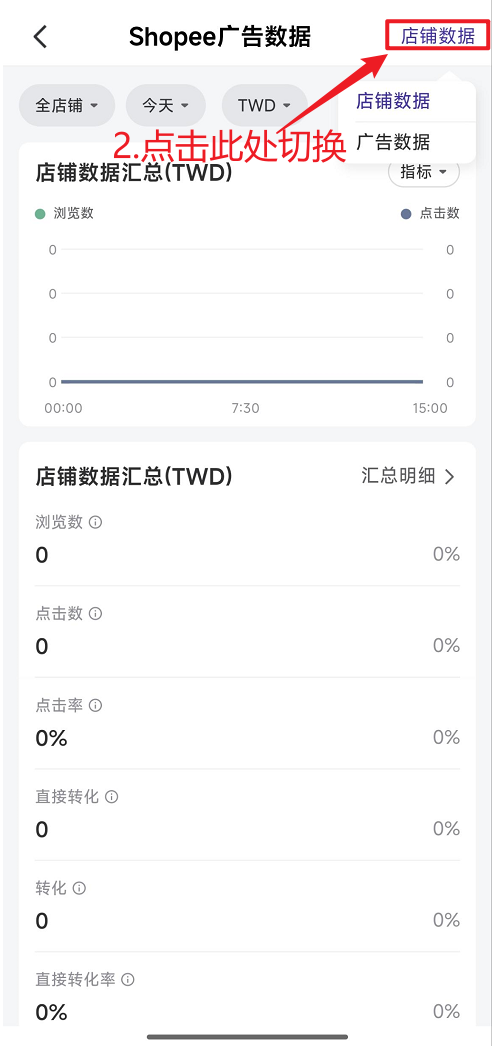Tap the blue data line in chart

point(241,382)
